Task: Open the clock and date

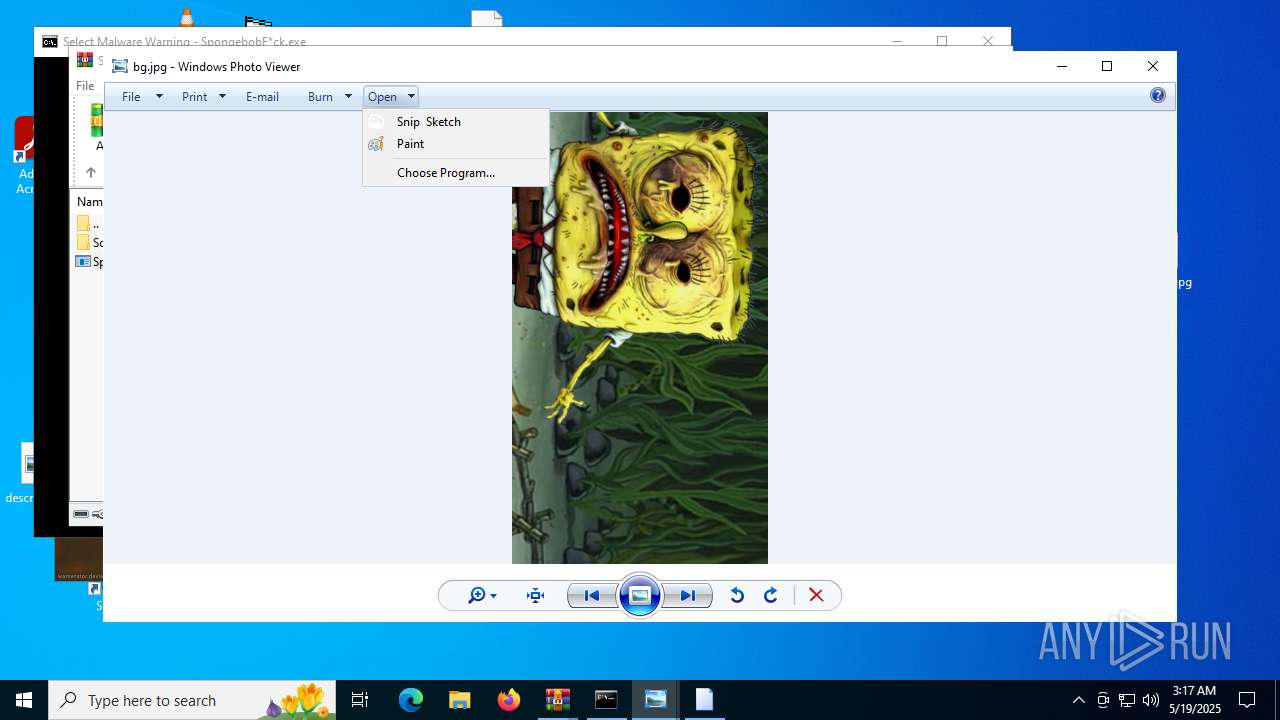Action: 1195,700
